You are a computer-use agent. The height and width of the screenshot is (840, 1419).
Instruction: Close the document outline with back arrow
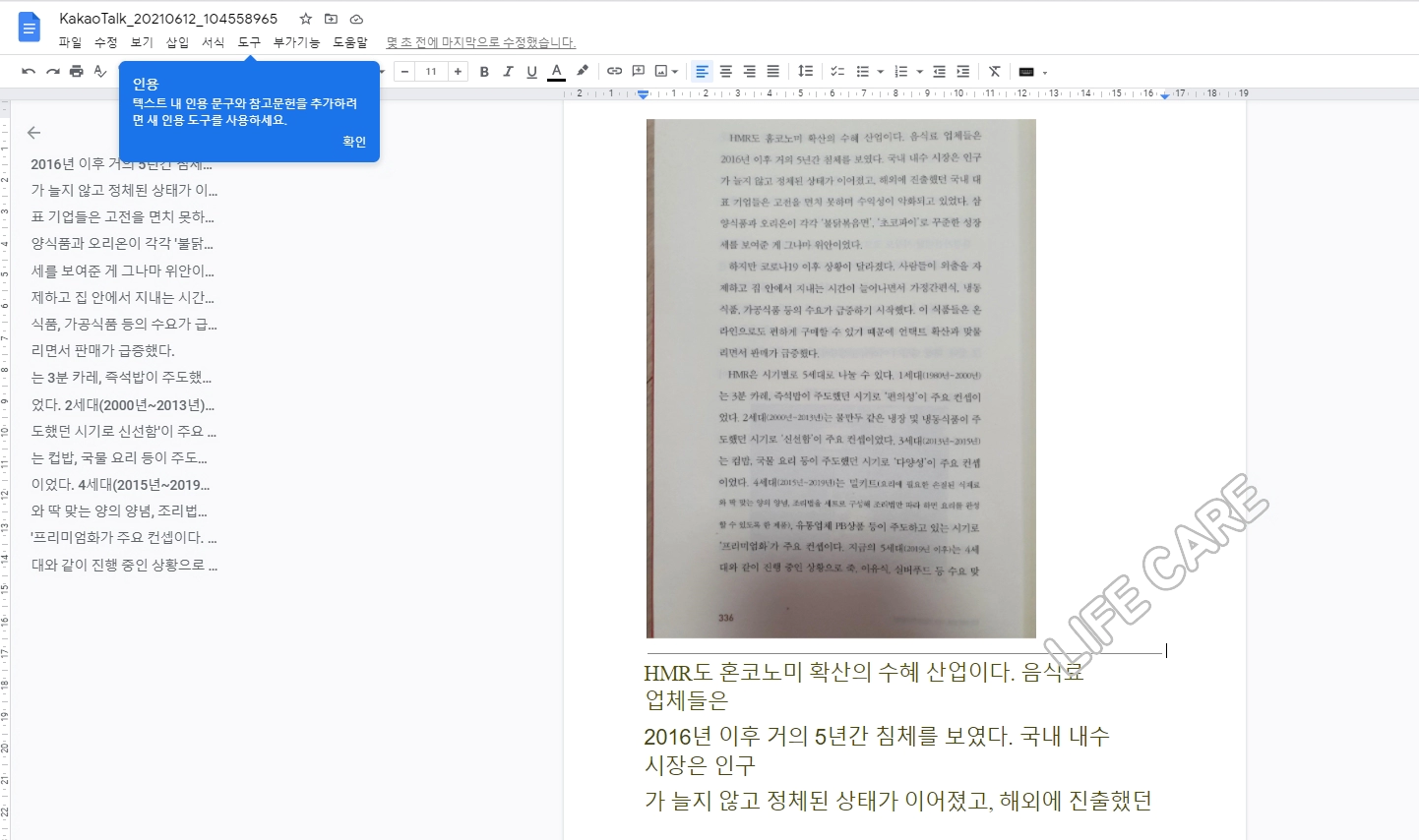tap(33, 132)
